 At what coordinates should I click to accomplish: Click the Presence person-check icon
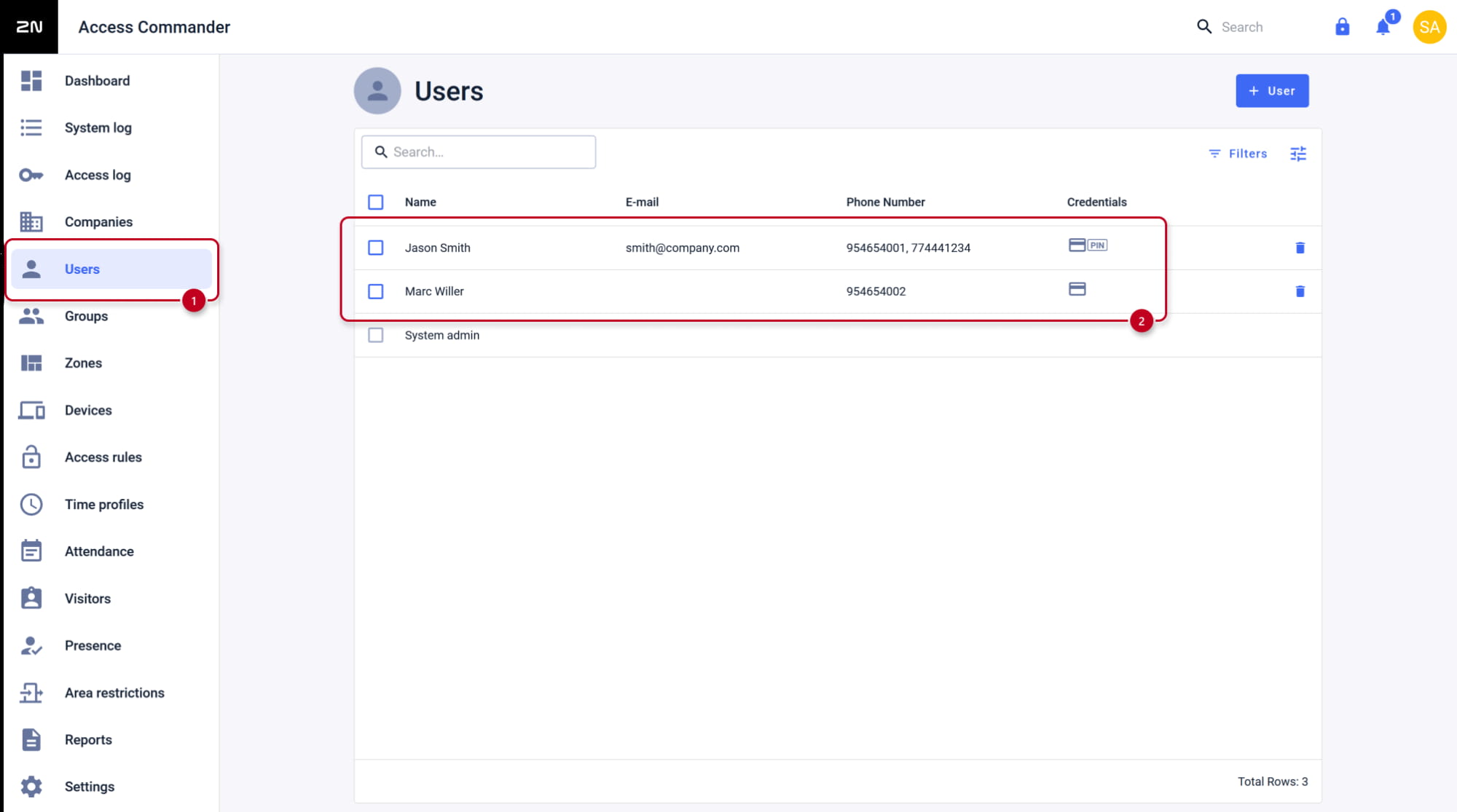click(x=31, y=645)
